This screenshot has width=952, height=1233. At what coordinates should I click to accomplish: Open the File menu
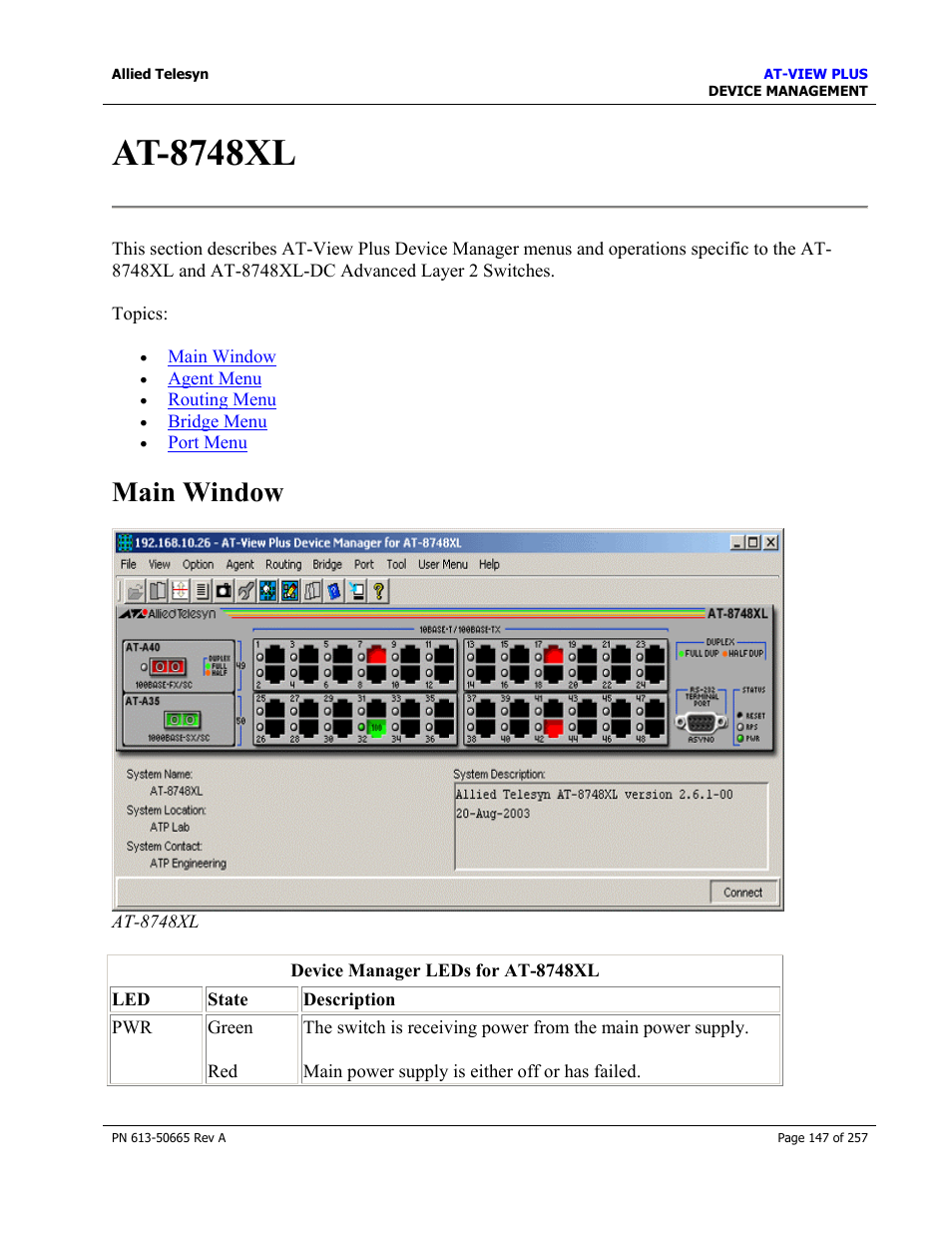click(x=129, y=564)
